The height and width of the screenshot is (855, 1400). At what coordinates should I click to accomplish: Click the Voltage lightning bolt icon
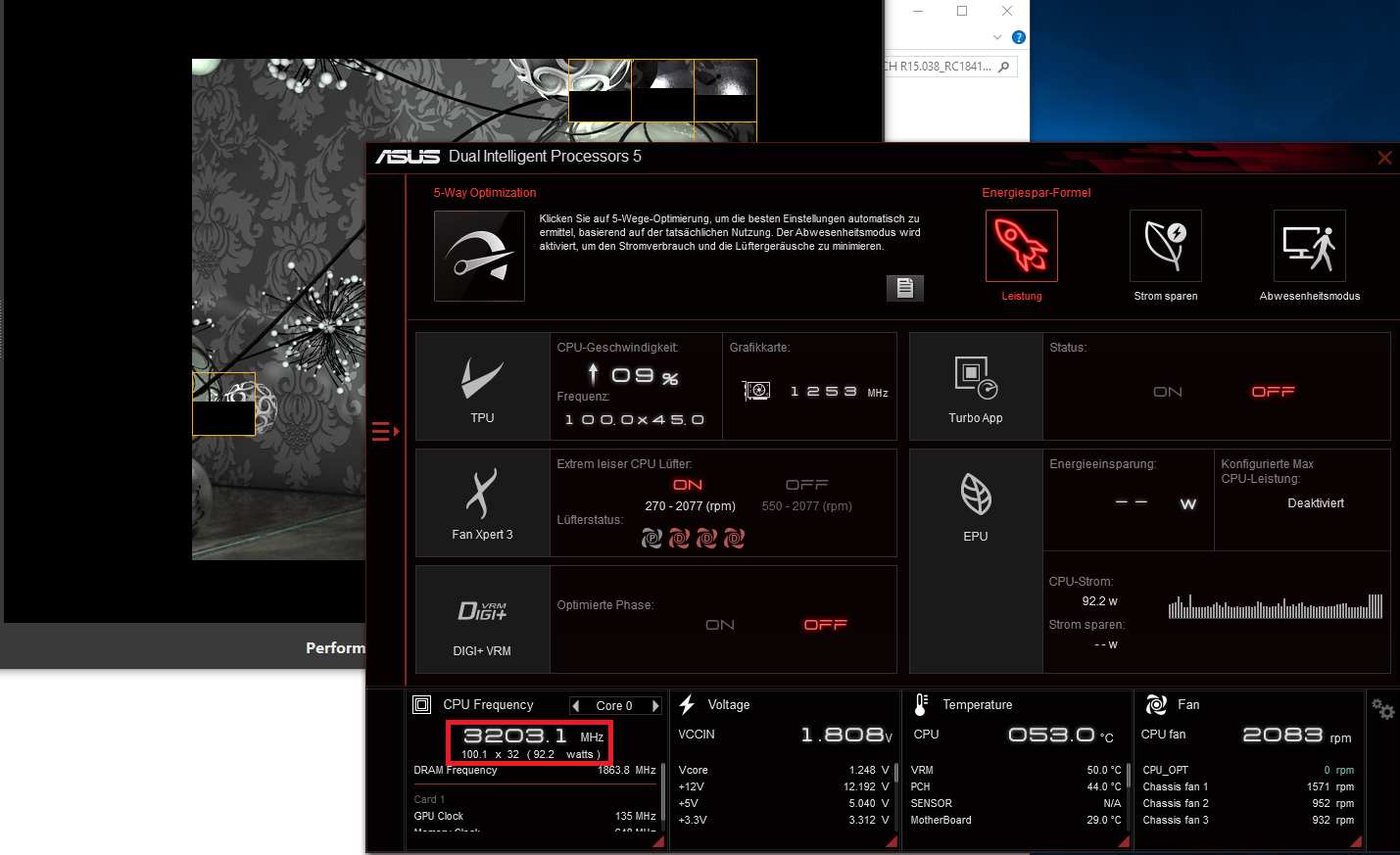click(687, 704)
